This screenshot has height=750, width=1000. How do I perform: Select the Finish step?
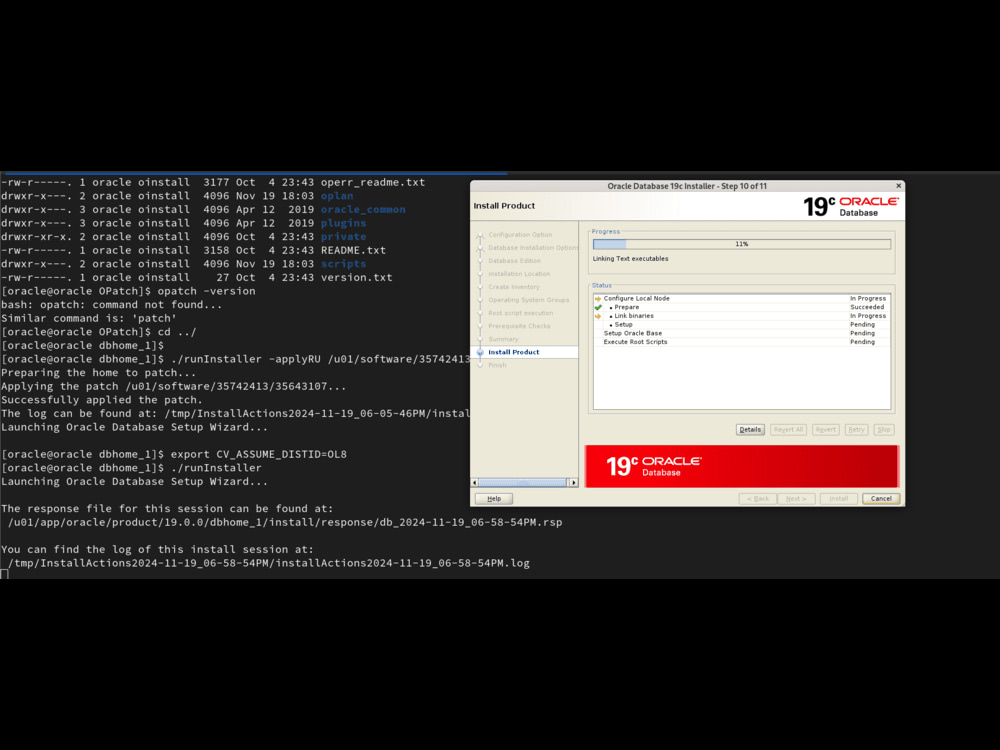[497, 365]
